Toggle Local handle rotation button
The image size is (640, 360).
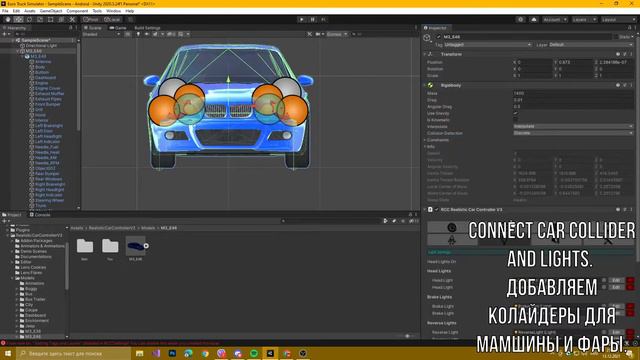coord(112,19)
